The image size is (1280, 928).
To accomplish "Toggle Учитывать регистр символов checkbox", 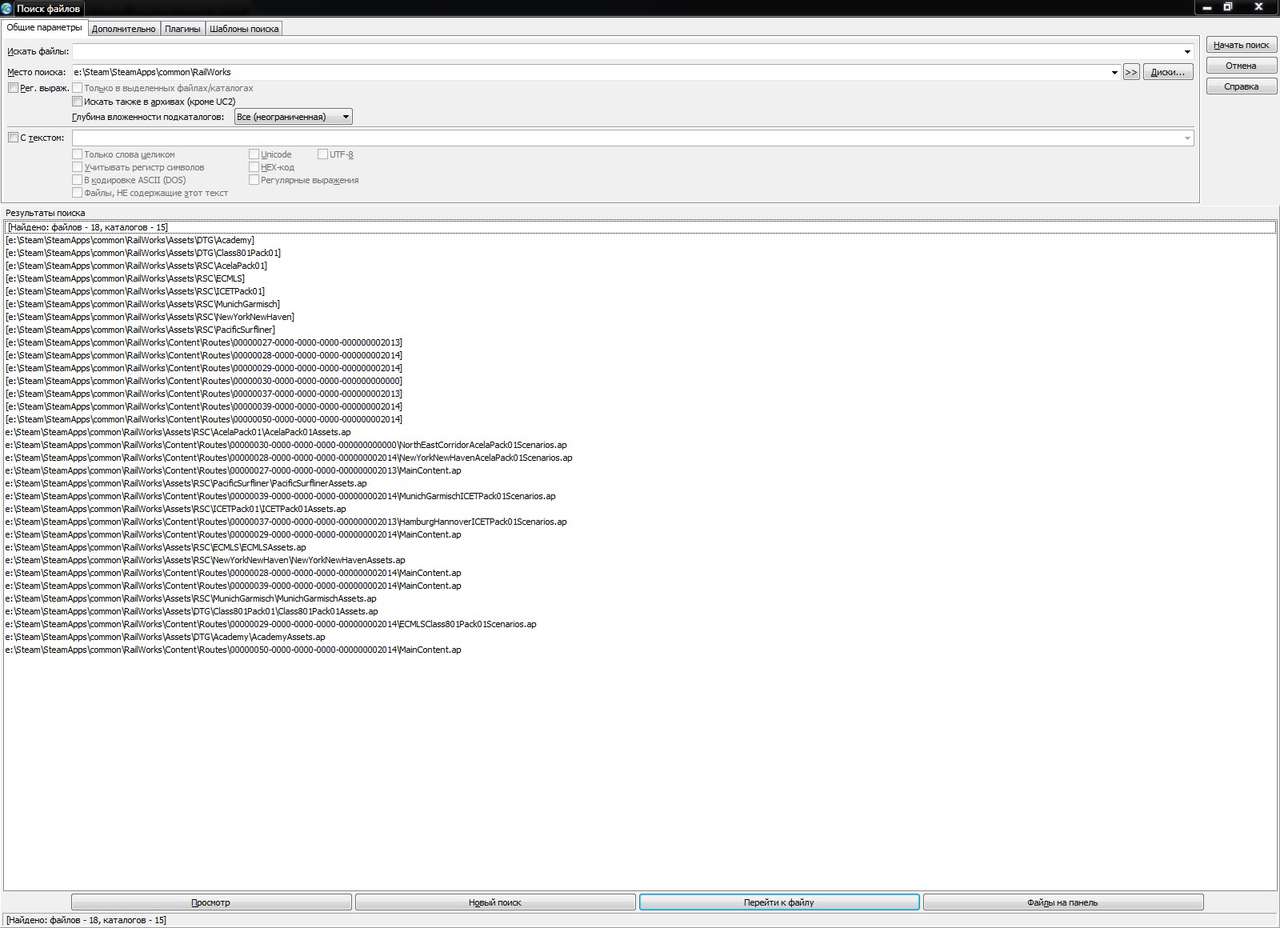I will [78, 168].
